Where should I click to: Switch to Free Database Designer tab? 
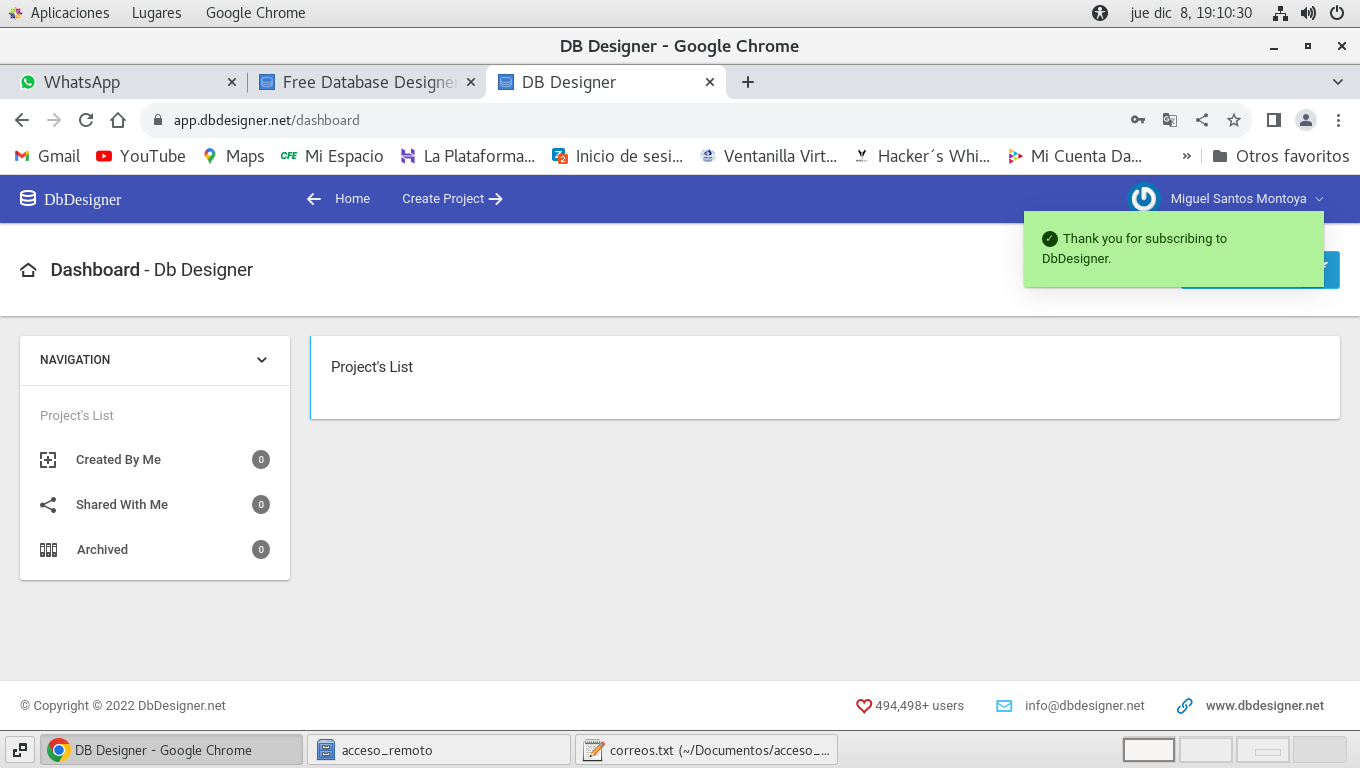pos(360,82)
